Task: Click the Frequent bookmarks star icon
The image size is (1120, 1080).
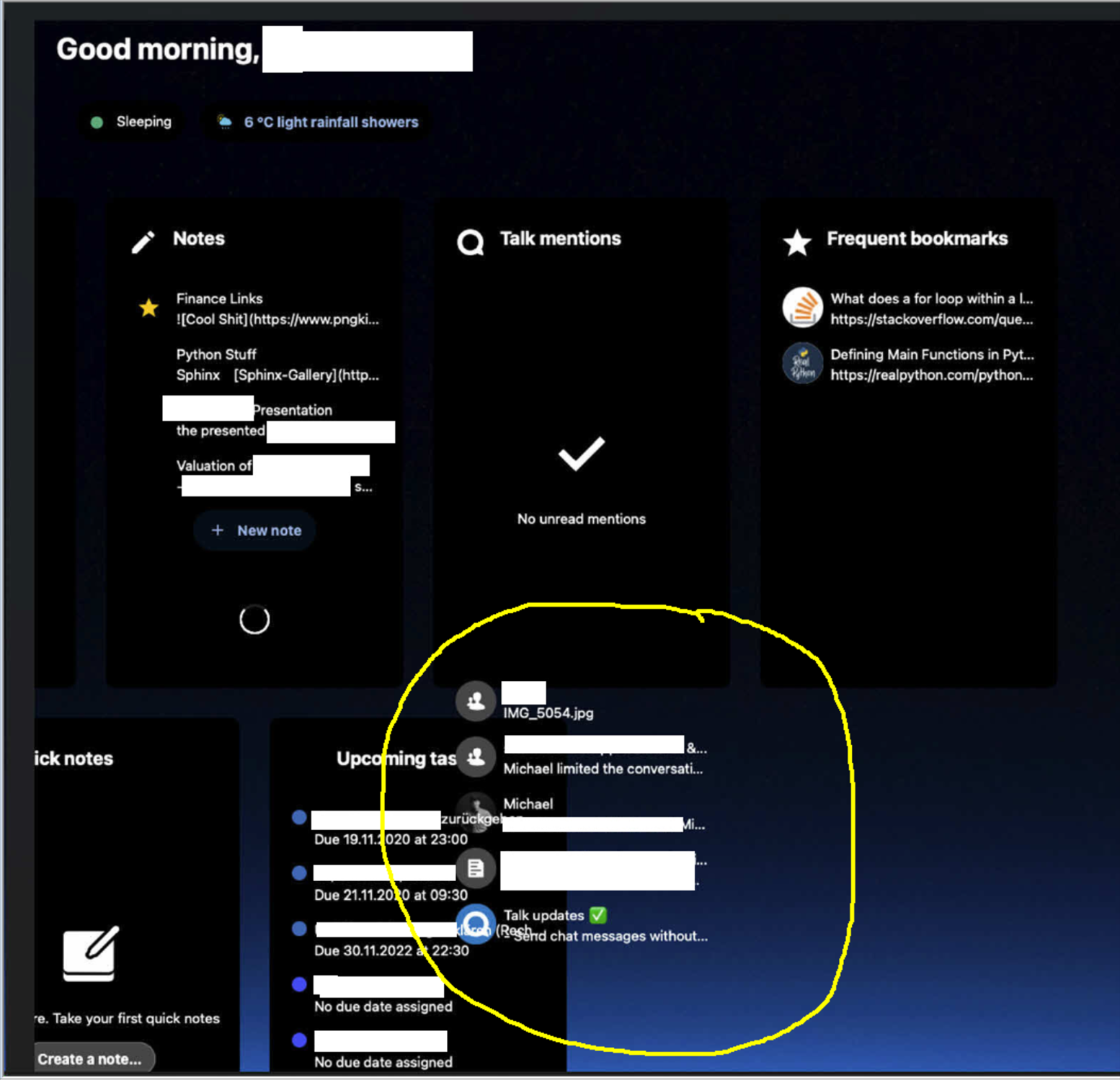Action: pos(797,243)
